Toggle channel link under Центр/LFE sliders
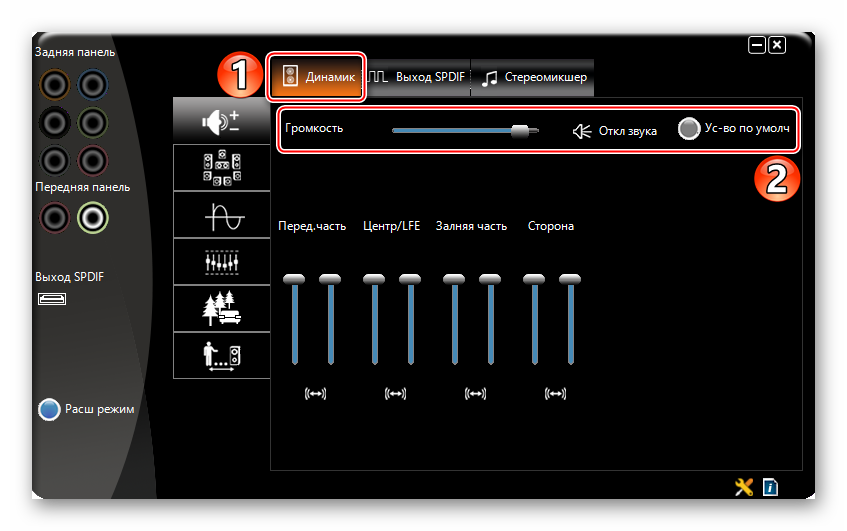 (394, 394)
